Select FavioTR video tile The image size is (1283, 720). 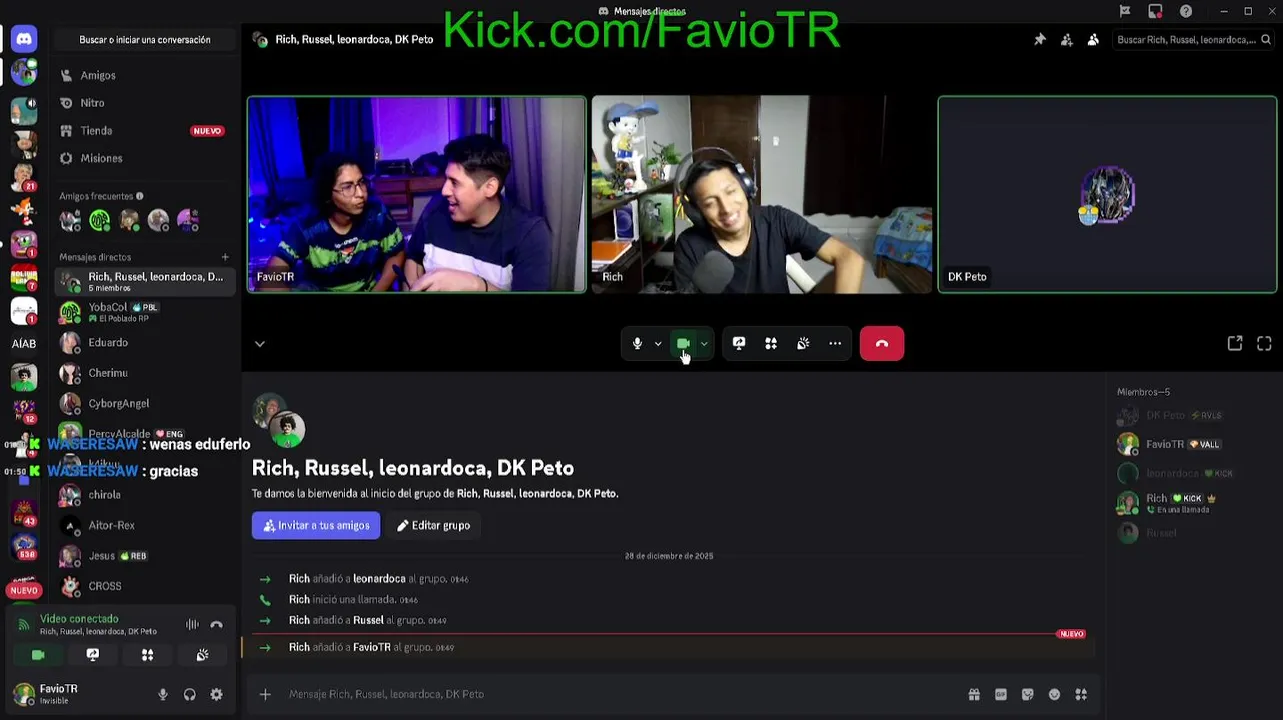click(x=417, y=194)
